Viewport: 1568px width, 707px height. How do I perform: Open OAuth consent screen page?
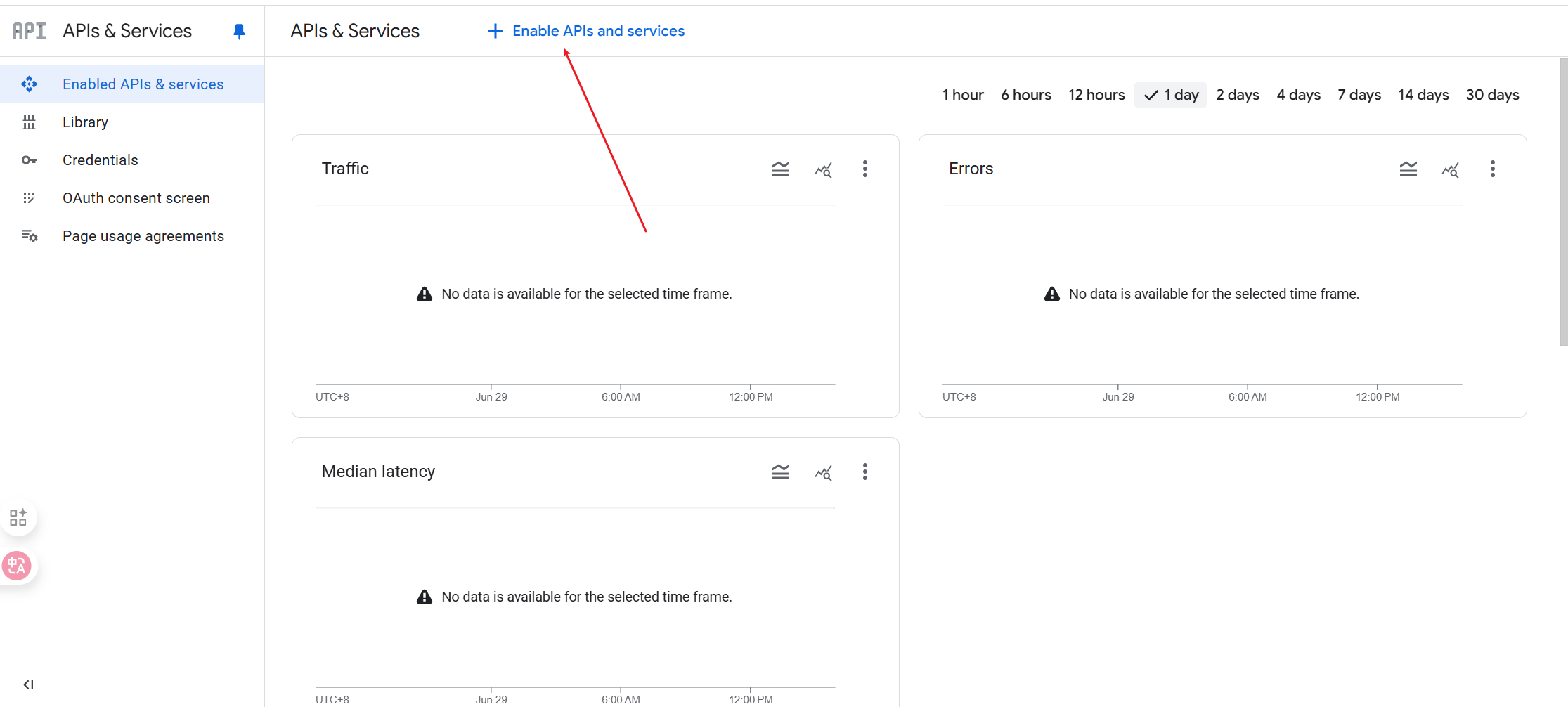pyautogui.click(x=136, y=198)
